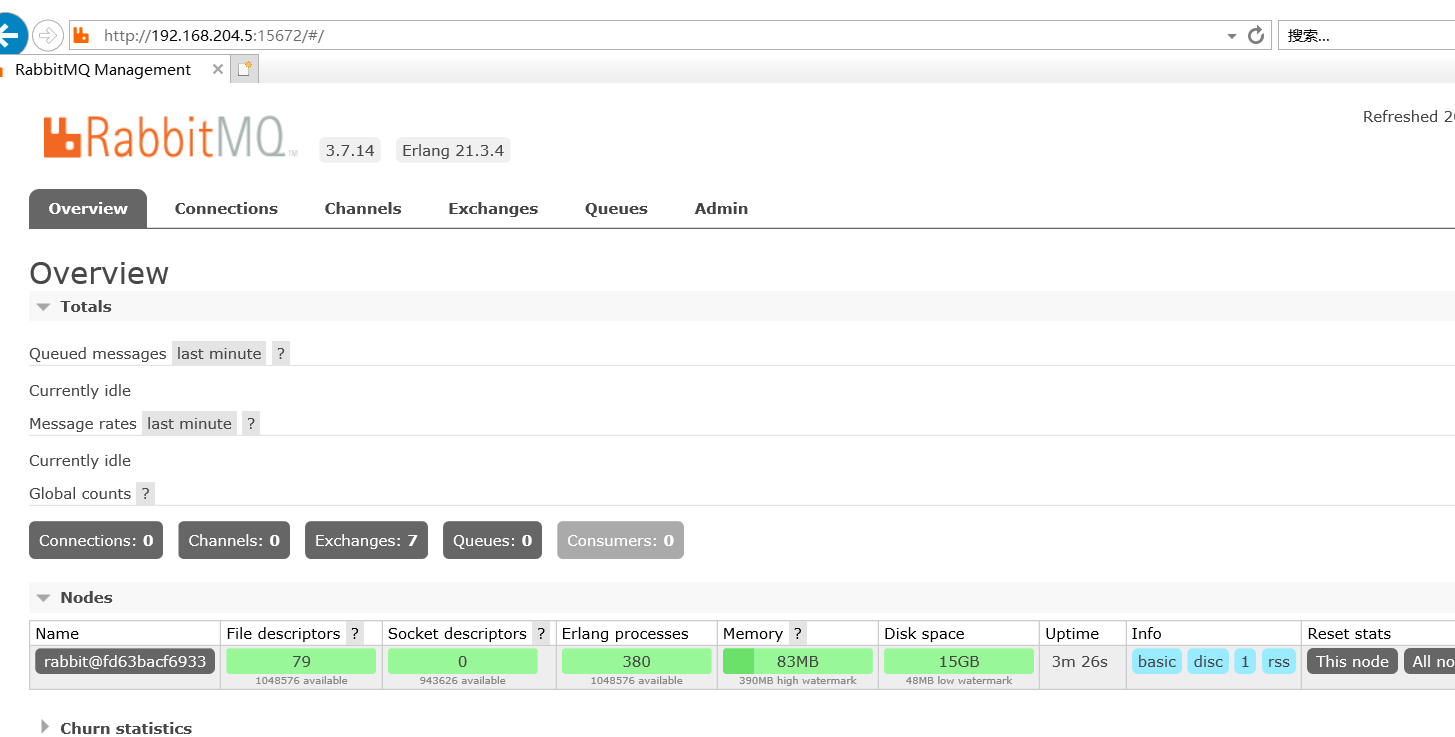Click the Uptime value 3m 26s

point(1080,661)
